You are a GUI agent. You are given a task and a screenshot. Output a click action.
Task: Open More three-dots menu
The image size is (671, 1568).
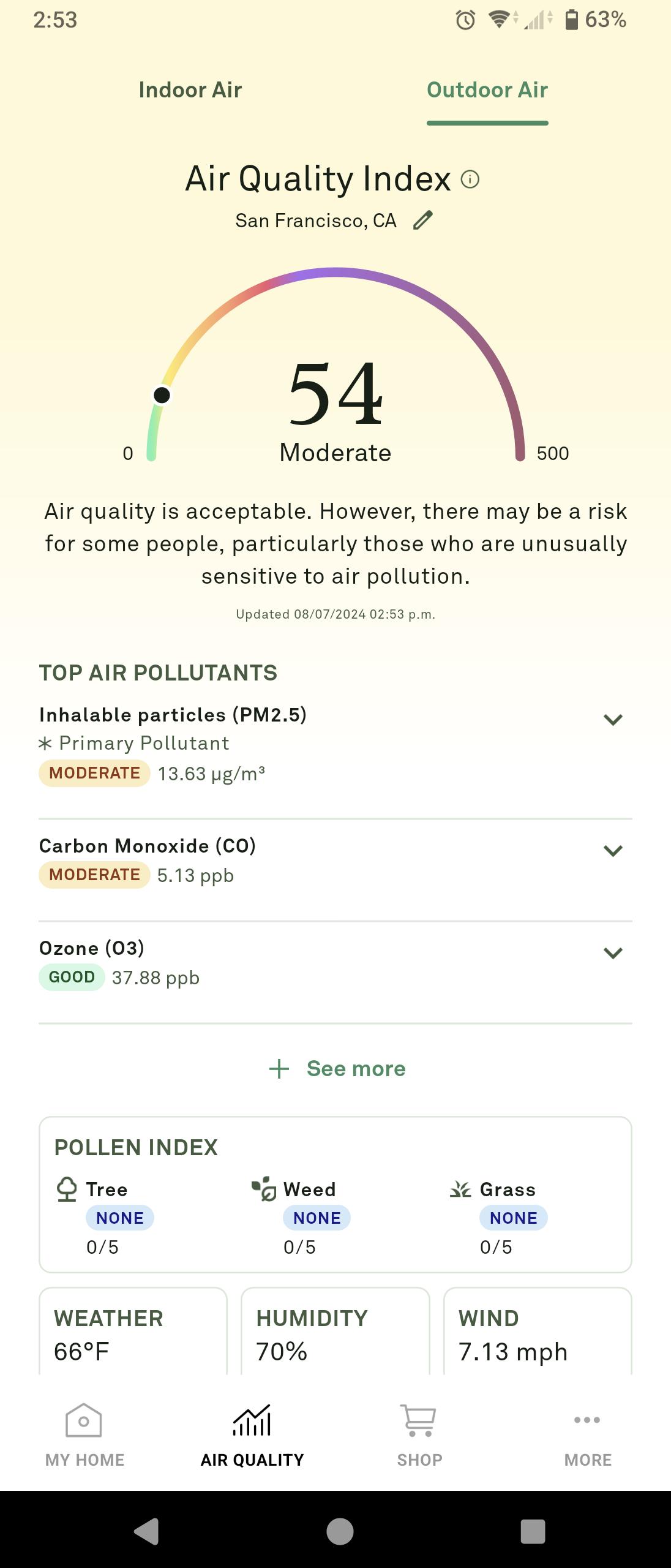tap(587, 1420)
